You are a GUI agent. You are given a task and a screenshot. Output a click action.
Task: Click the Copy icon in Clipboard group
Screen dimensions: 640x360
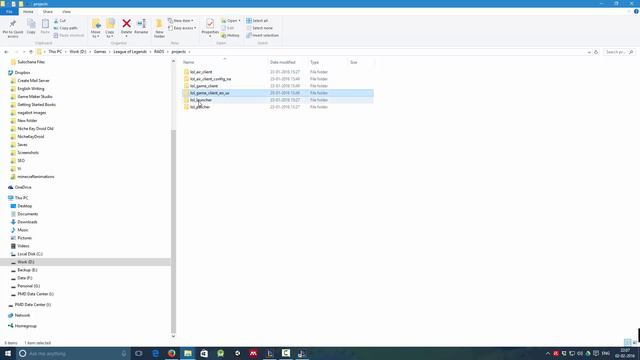(x=31, y=24)
